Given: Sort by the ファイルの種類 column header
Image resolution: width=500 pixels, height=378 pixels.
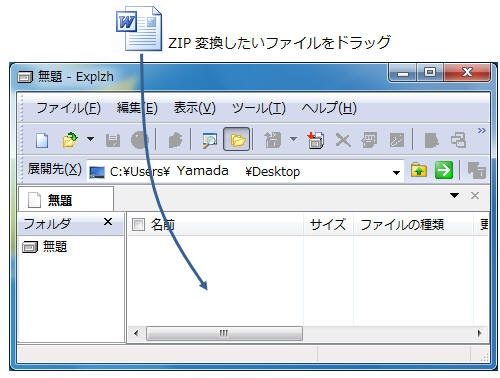Looking at the screenshot, I should coord(413,224).
